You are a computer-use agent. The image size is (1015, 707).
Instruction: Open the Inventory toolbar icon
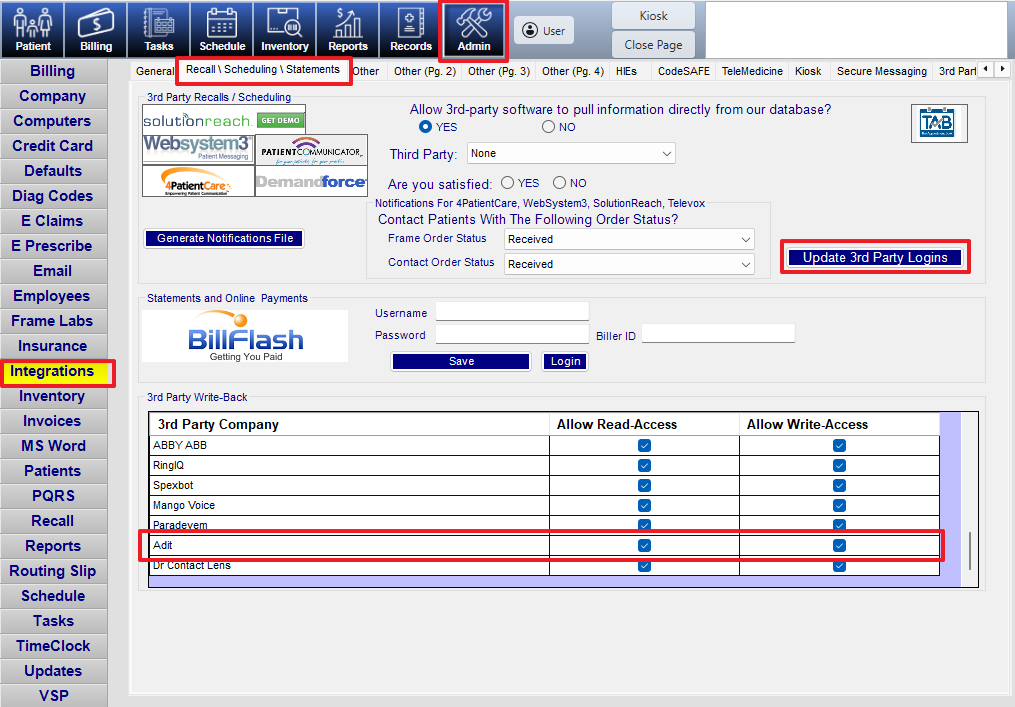point(284,29)
